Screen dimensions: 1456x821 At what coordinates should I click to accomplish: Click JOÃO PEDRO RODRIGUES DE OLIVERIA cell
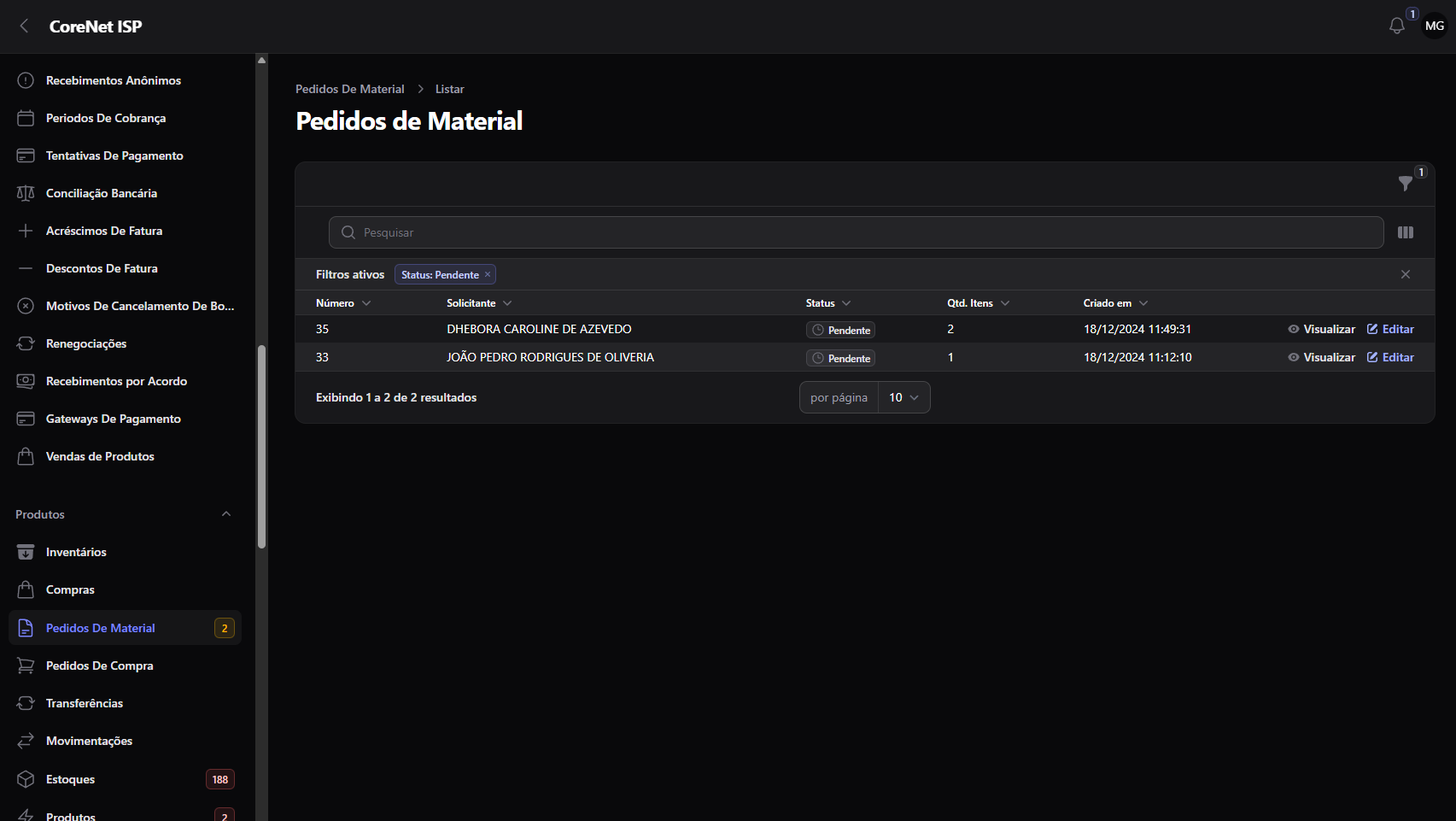click(x=550, y=357)
